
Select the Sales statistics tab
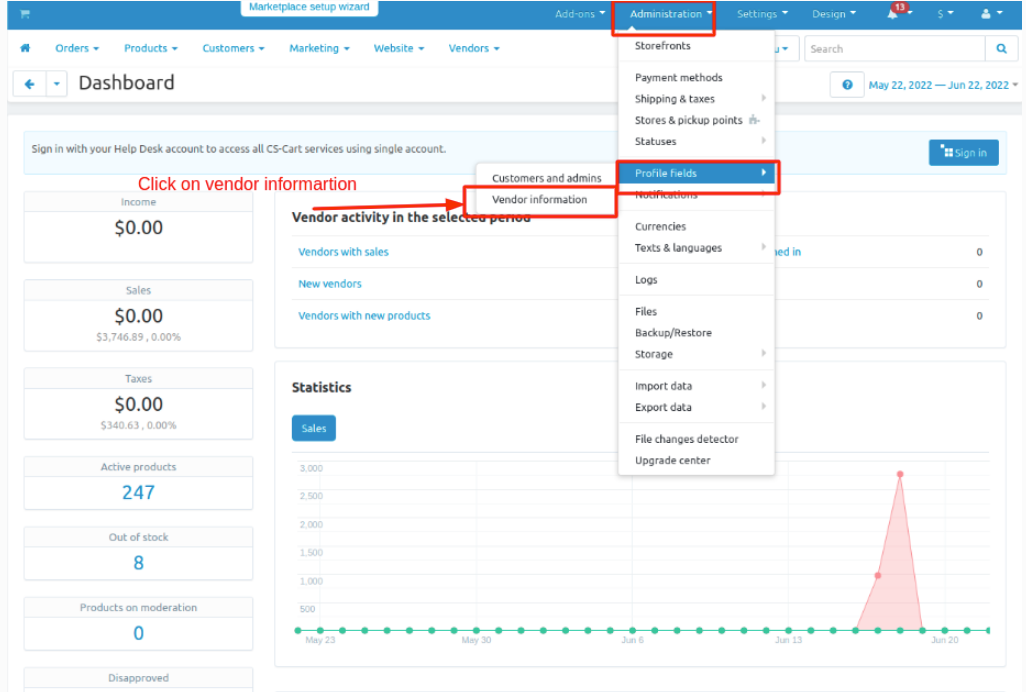click(314, 428)
